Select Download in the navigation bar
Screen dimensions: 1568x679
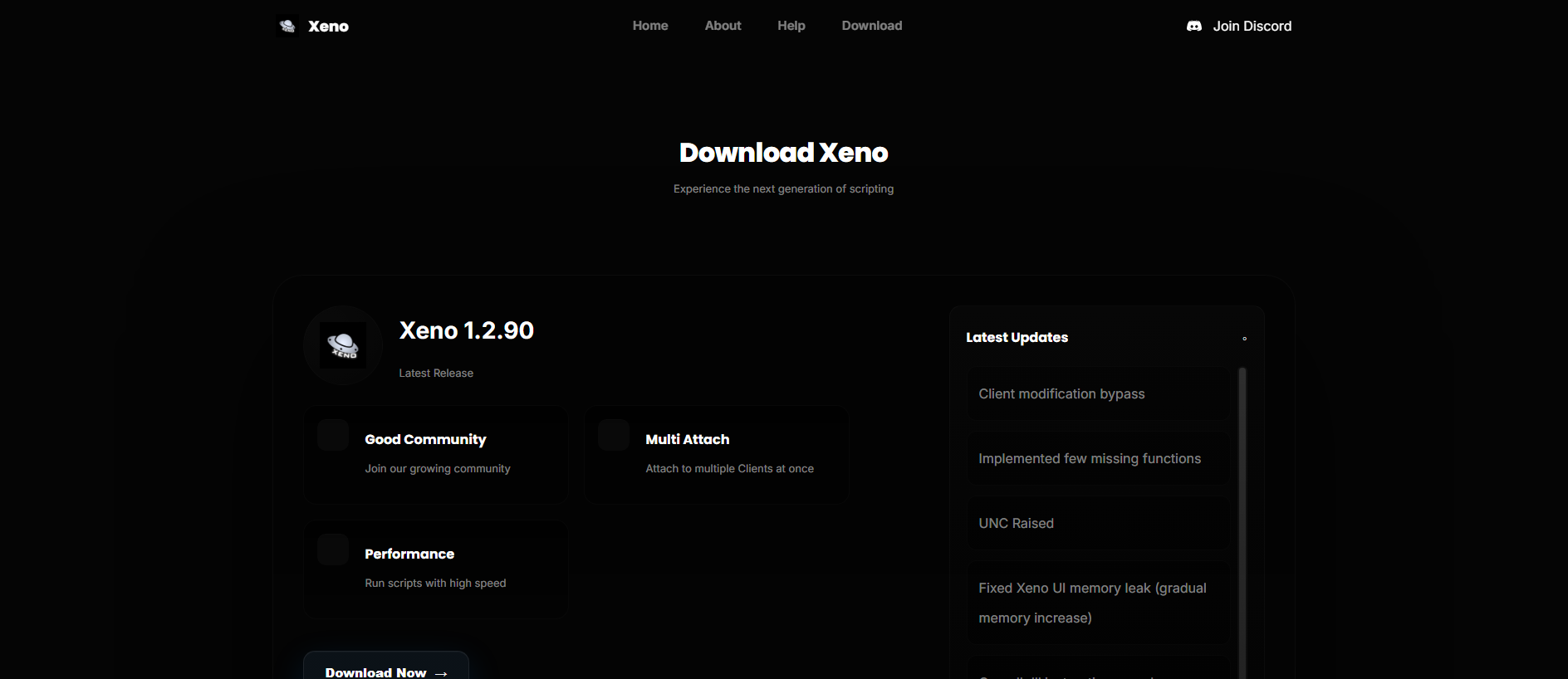(x=872, y=26)
